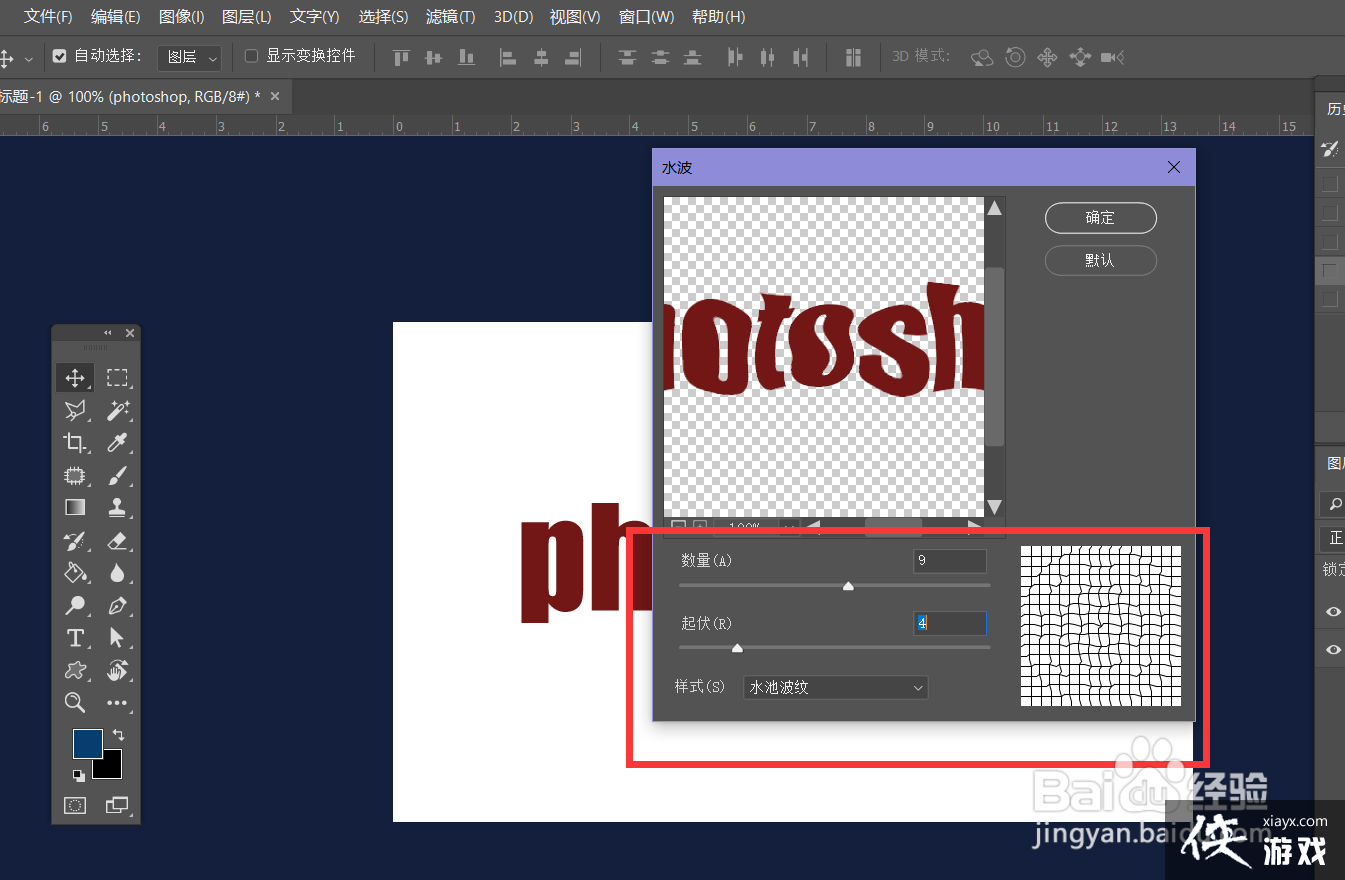Select the History Brush tool
The image size is (1345, 880).
pyautogui.click(x=75, y=541)
